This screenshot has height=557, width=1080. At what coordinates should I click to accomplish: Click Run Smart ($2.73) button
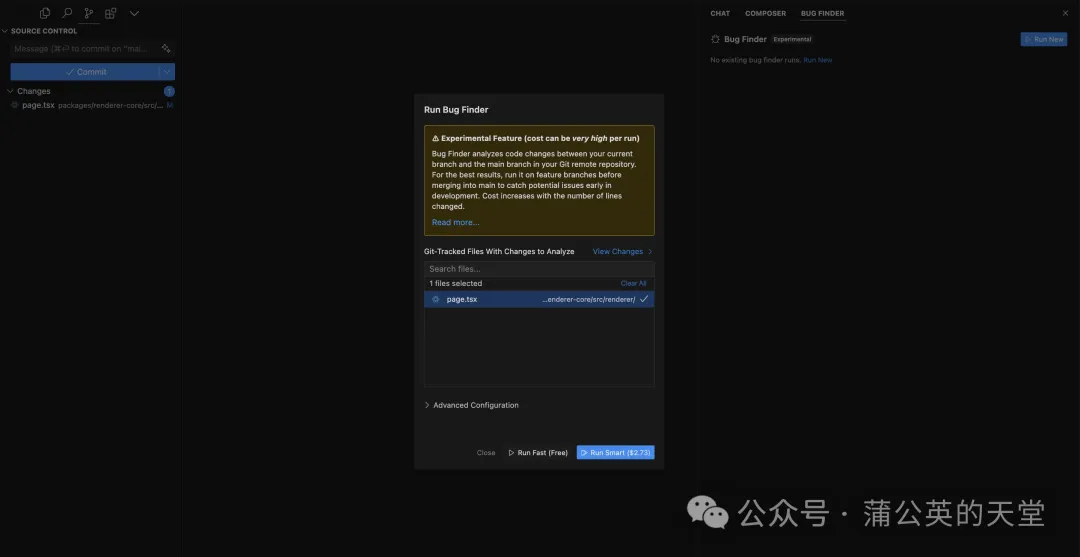(x=616, y=453)
